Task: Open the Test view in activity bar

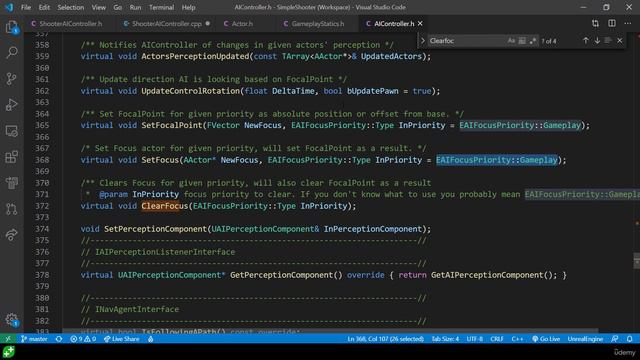Action: tap(12, 183)
